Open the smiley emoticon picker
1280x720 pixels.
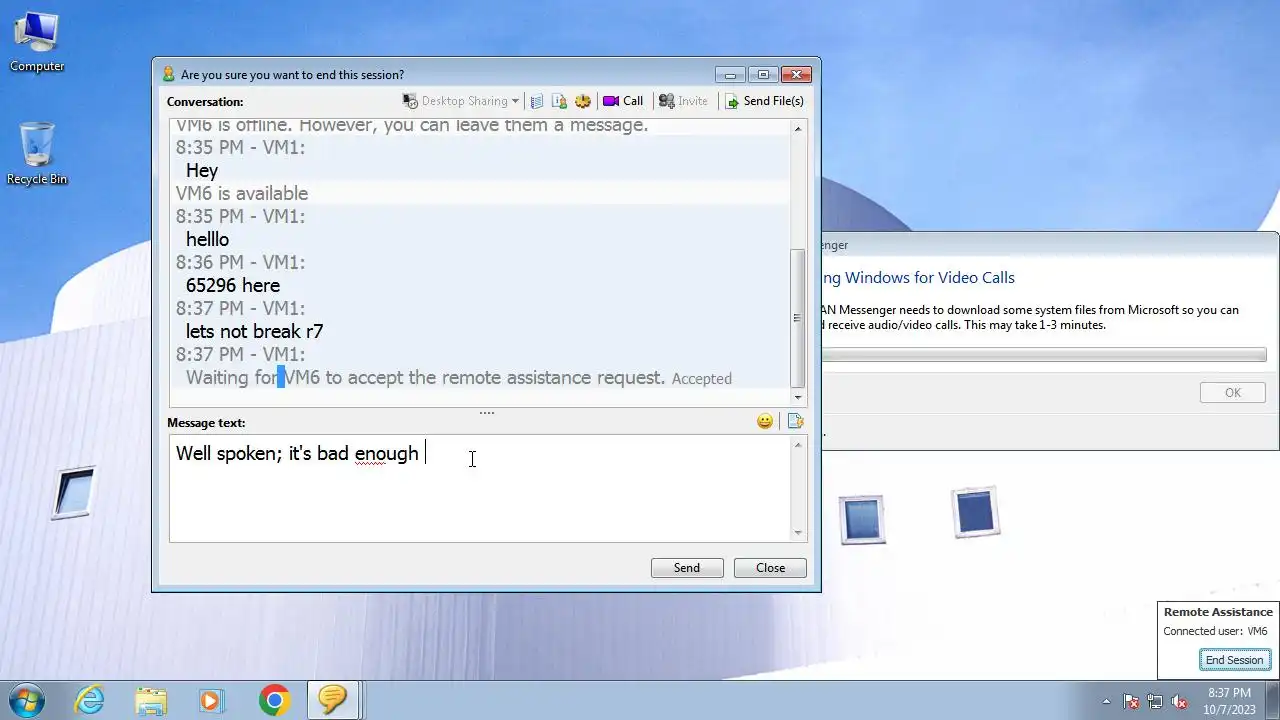click(765, 422)
